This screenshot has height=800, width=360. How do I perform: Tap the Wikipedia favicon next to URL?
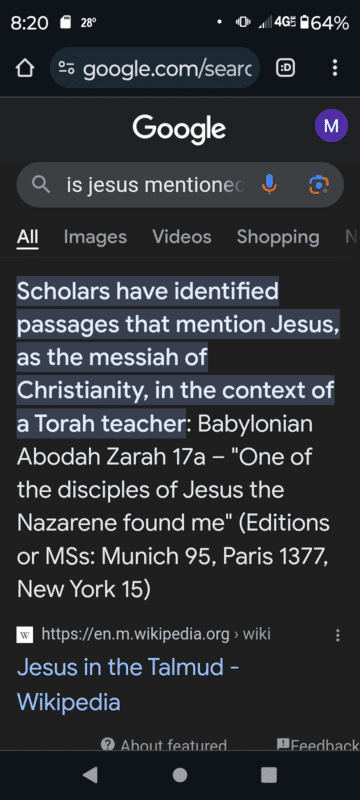click(x=24, y=635)
